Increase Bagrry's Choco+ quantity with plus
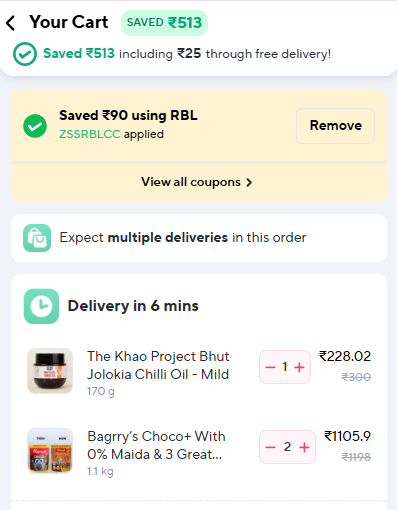397x510 pixels. (304, 447)
